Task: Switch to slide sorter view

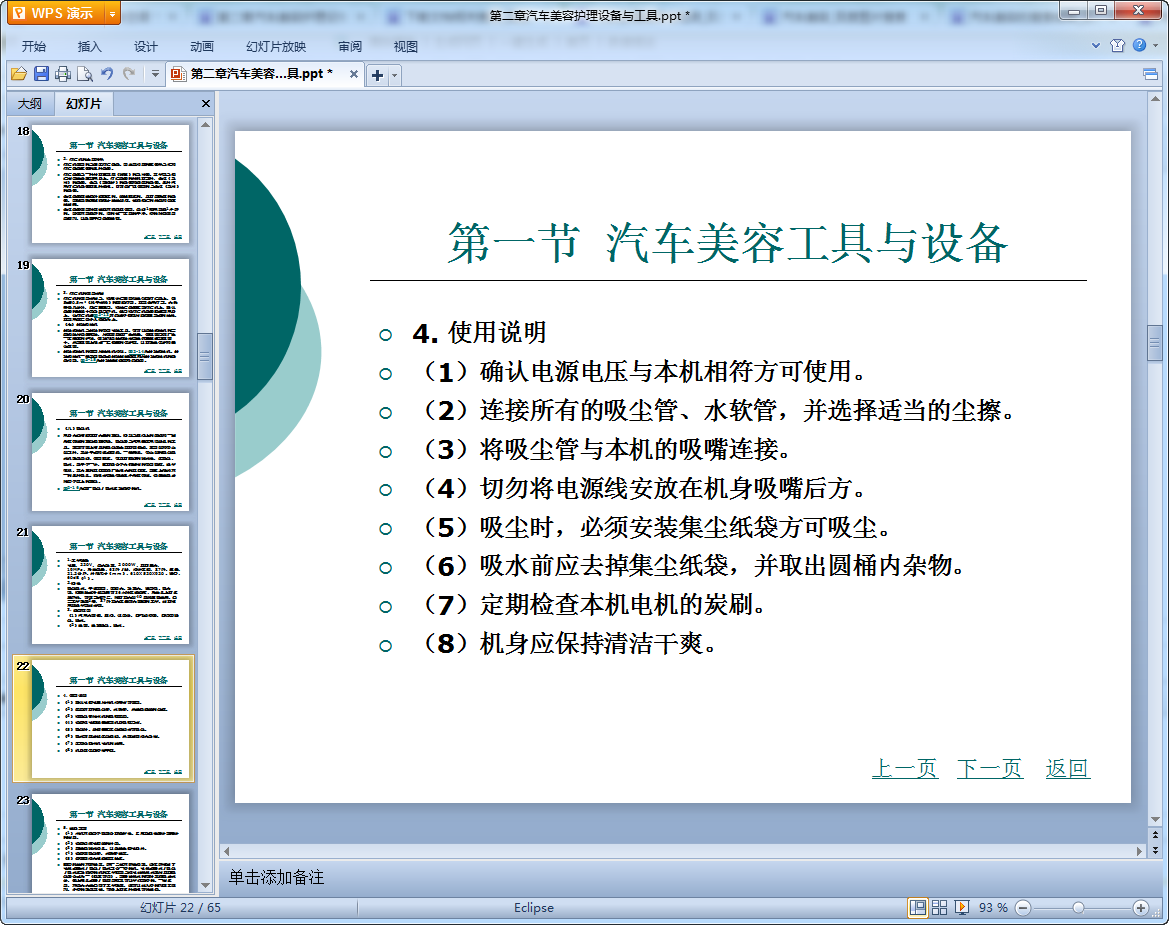Action: 939,907
